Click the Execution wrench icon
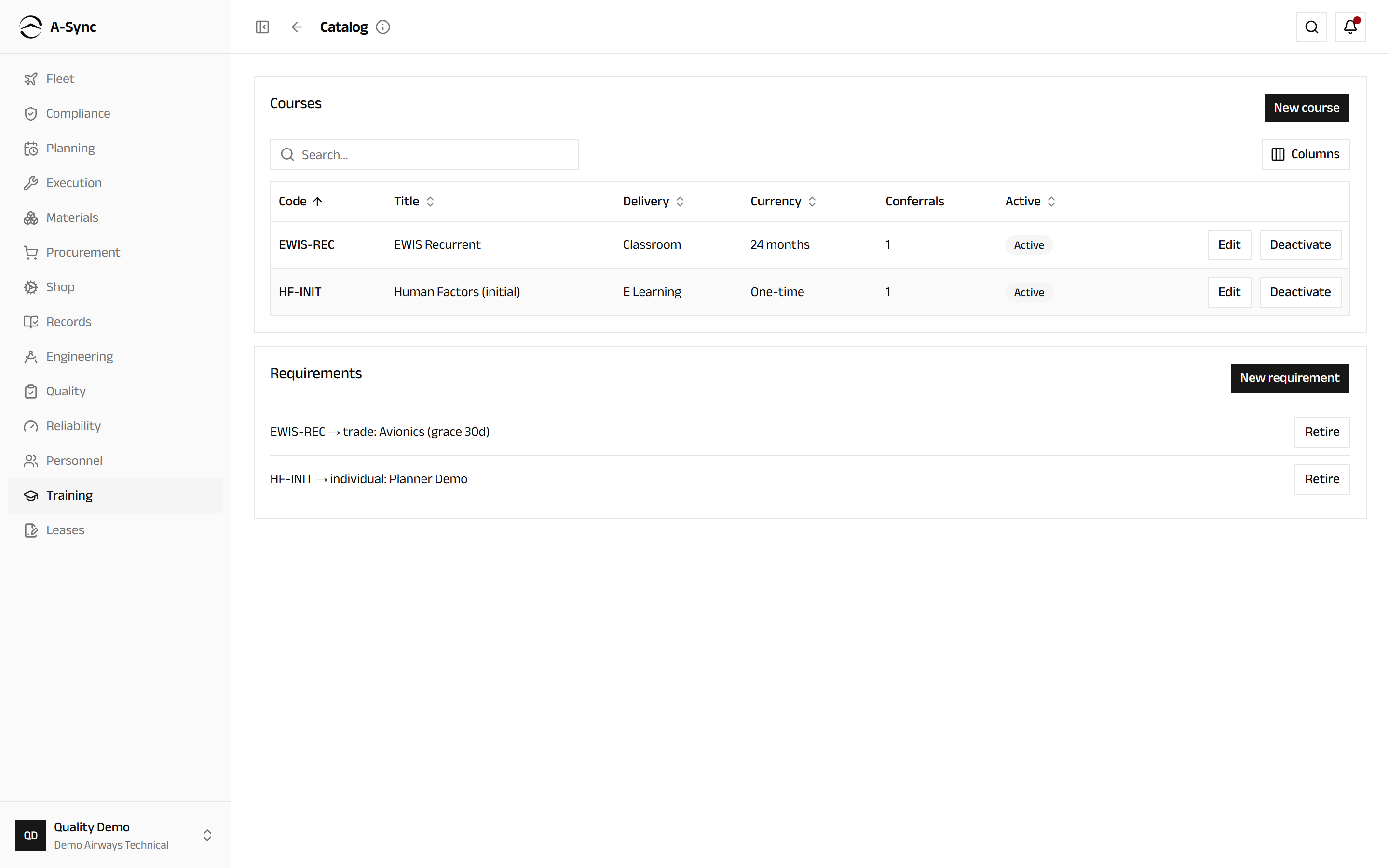The image size is (1389, 868). coord(31,183)
